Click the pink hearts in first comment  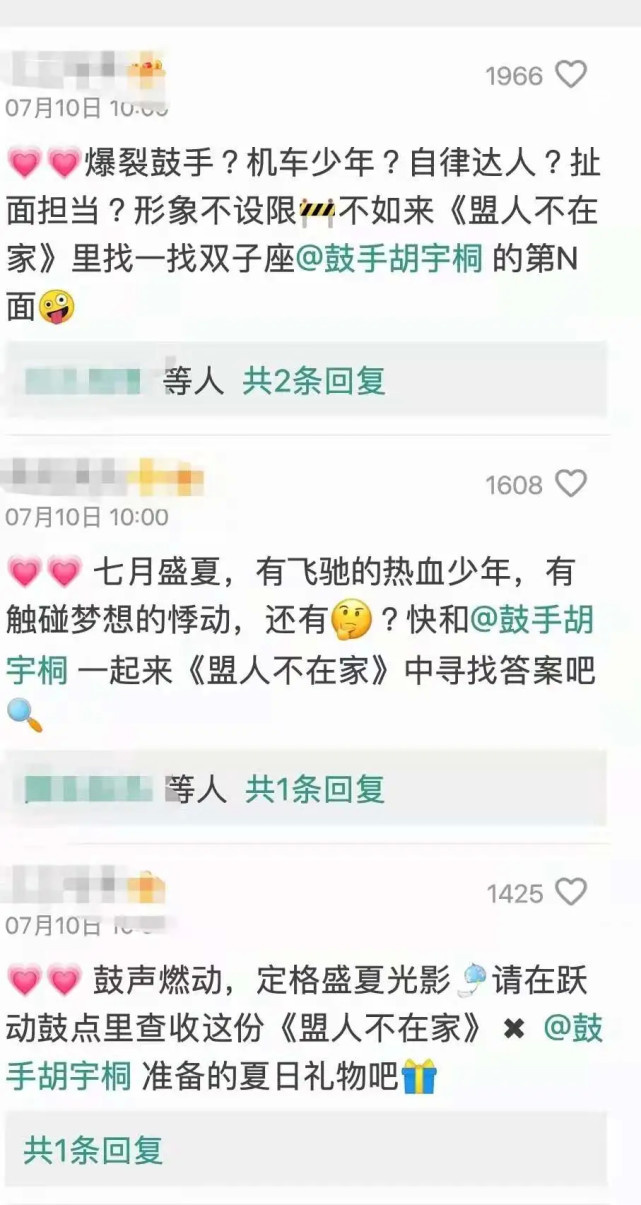tap(43, 163)
